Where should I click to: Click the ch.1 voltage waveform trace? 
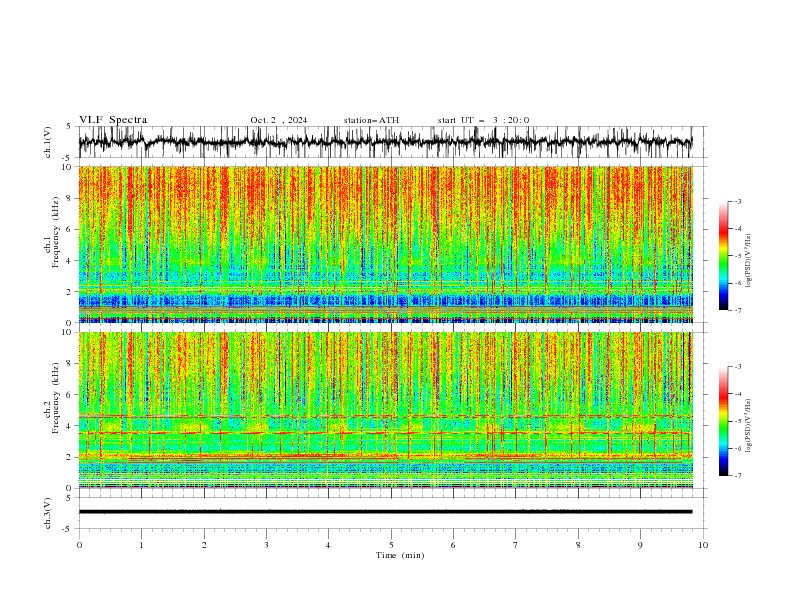(x=385, y=142)
